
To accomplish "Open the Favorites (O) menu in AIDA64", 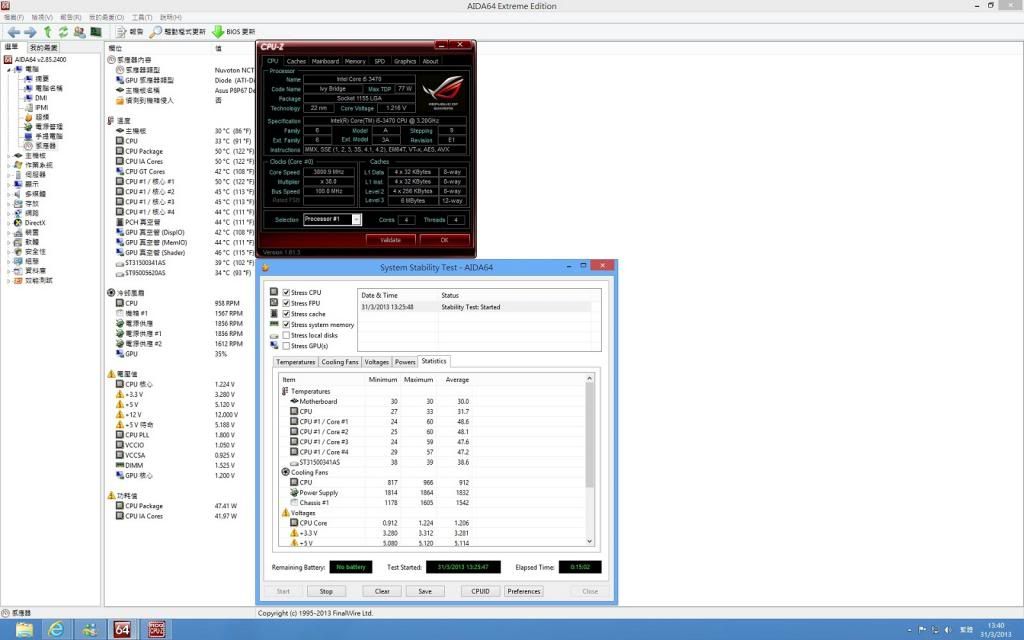I will [106, 18].
